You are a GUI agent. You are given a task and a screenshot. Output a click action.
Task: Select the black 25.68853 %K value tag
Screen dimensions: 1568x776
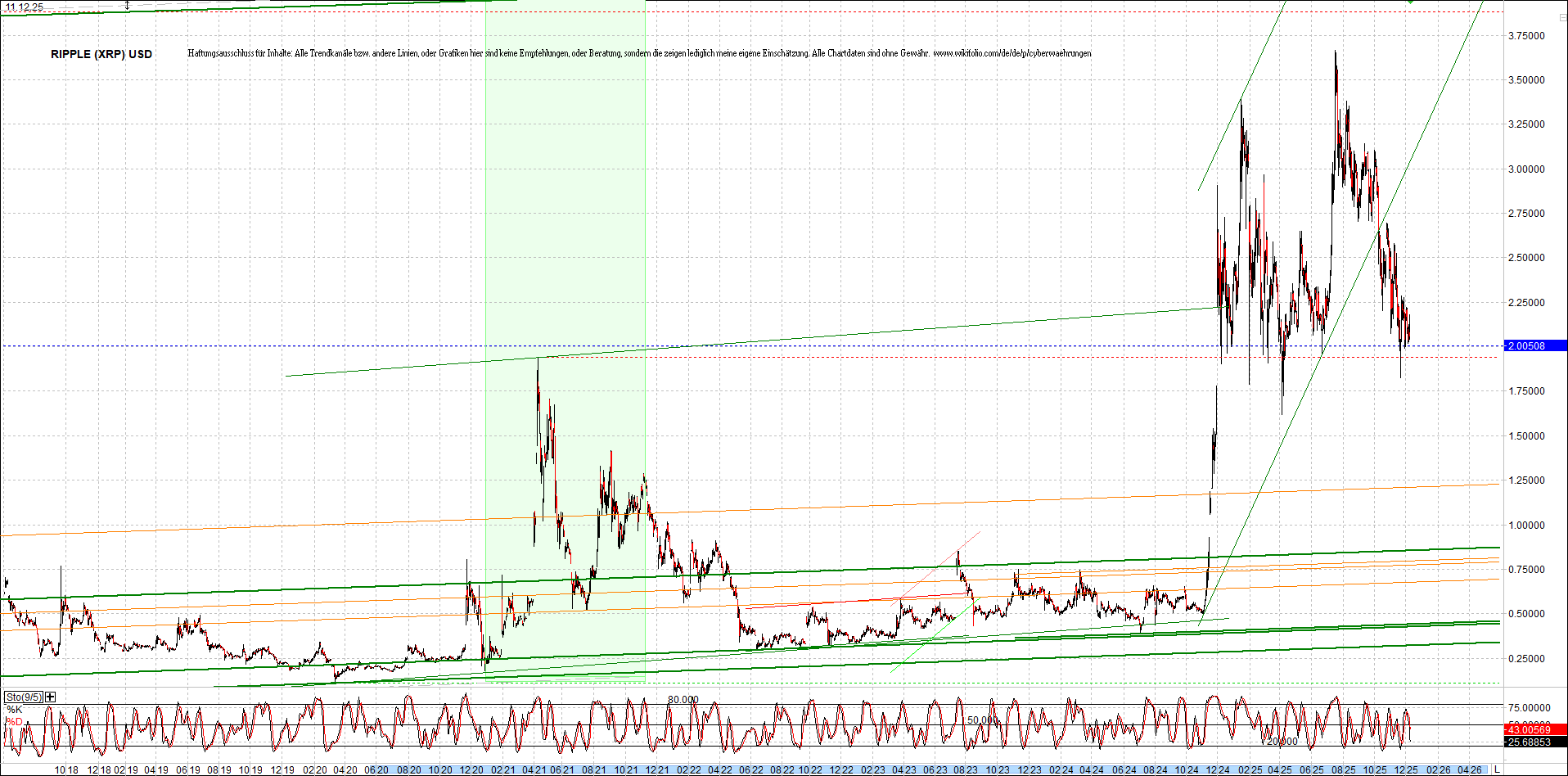(1530, 742)
